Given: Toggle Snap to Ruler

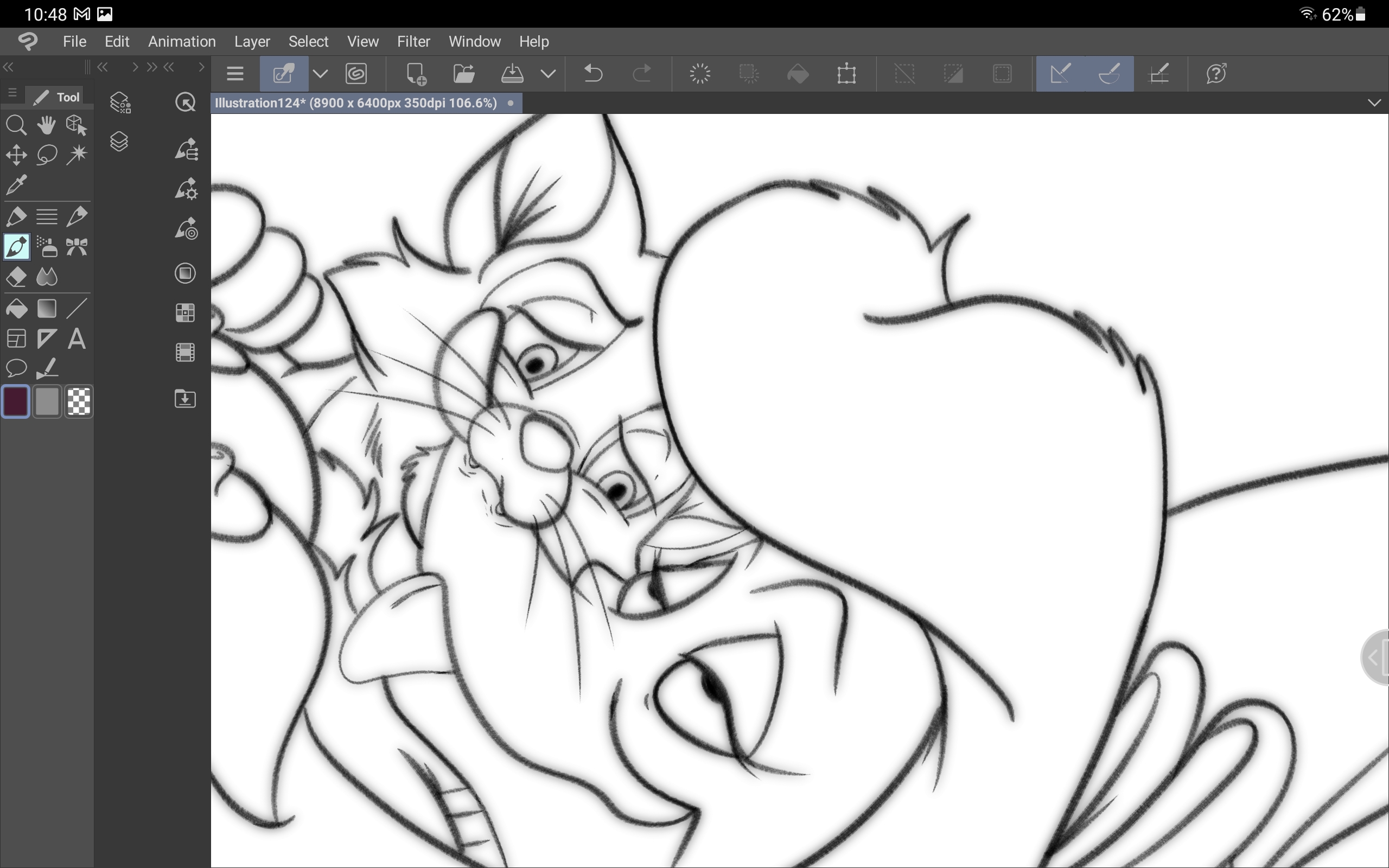Looking at the screenshot, I should [x=1060, y=73].
